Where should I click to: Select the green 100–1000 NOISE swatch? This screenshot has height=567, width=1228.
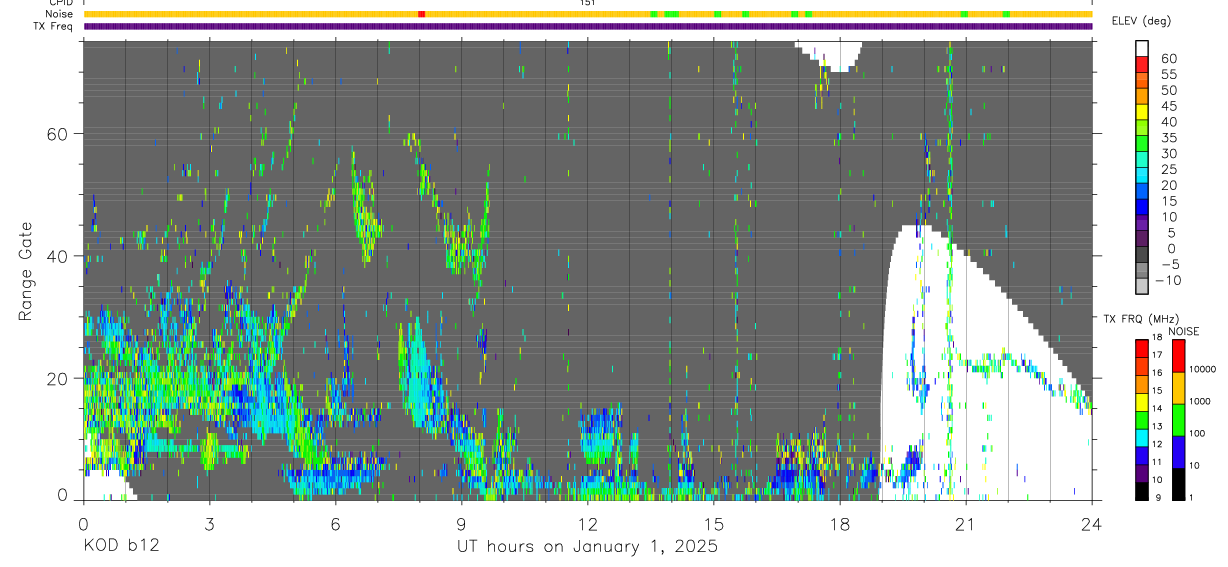pyautogui.click(x=1179, y=420)
